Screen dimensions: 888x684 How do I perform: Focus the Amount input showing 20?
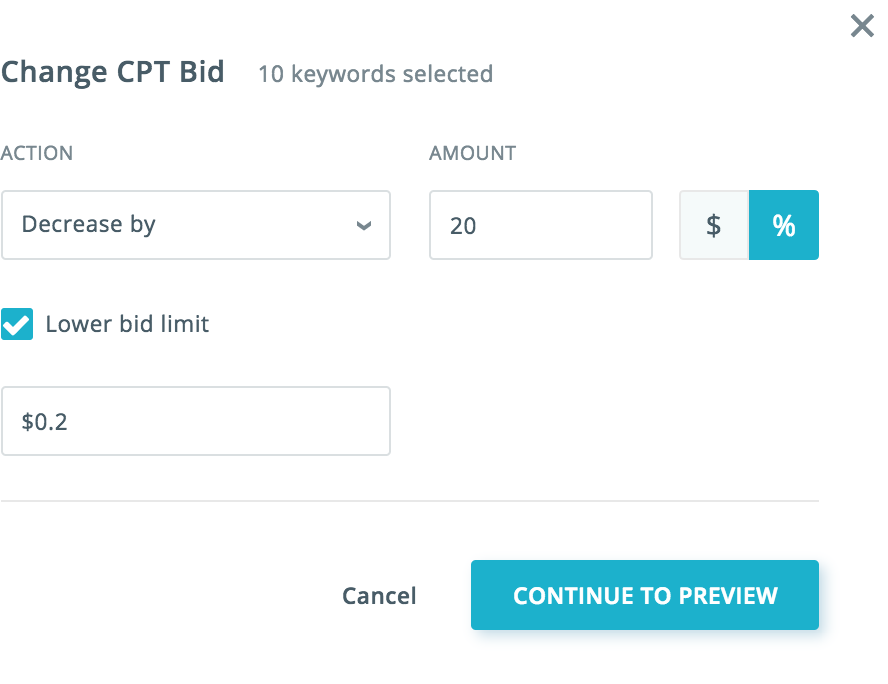540,225
